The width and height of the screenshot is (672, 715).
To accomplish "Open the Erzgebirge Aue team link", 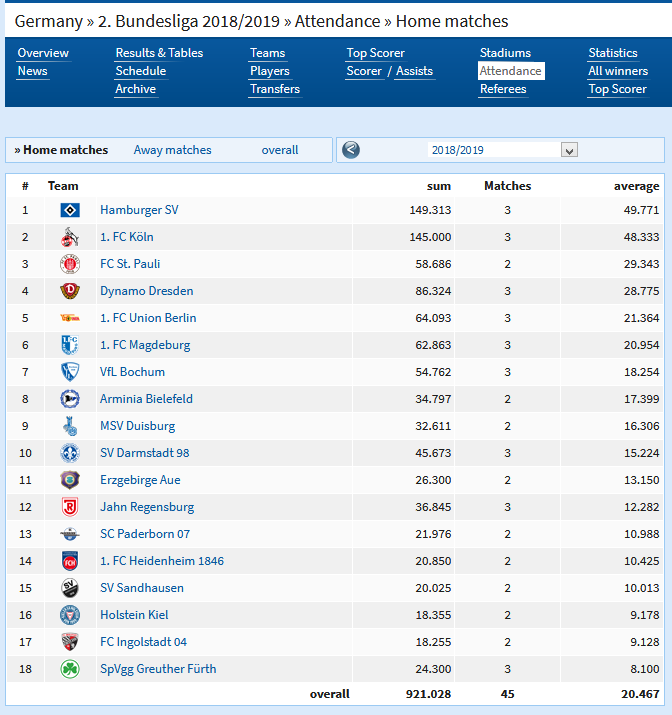I will (x=140, y=480).
